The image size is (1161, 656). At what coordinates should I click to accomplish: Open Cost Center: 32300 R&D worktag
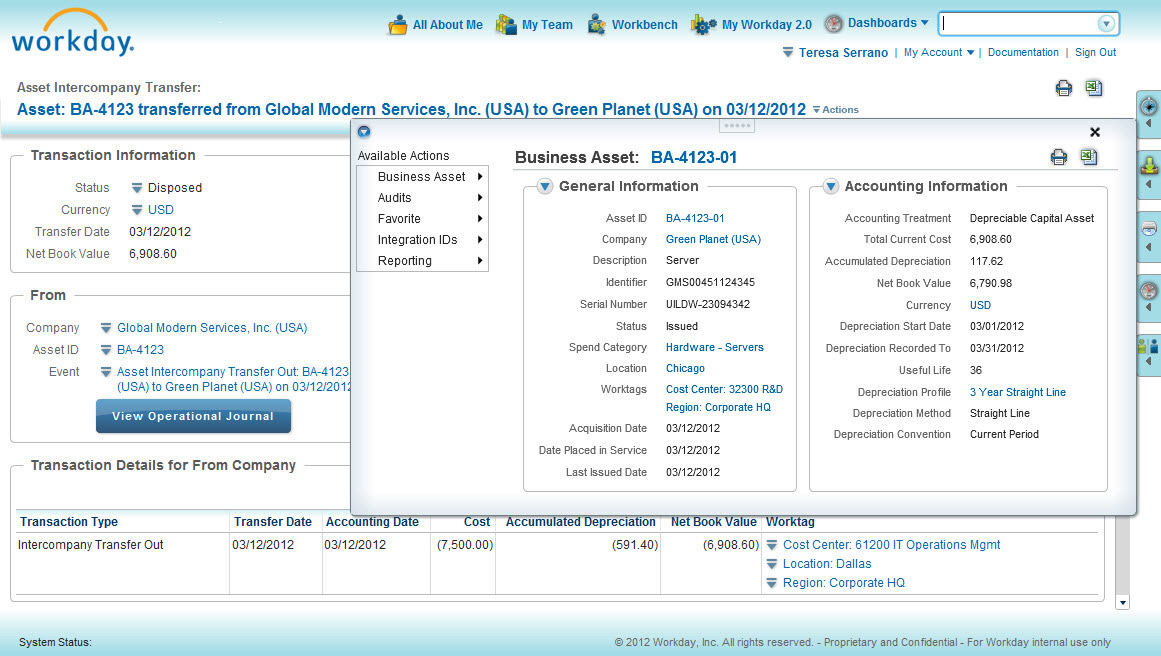point(724,389)
